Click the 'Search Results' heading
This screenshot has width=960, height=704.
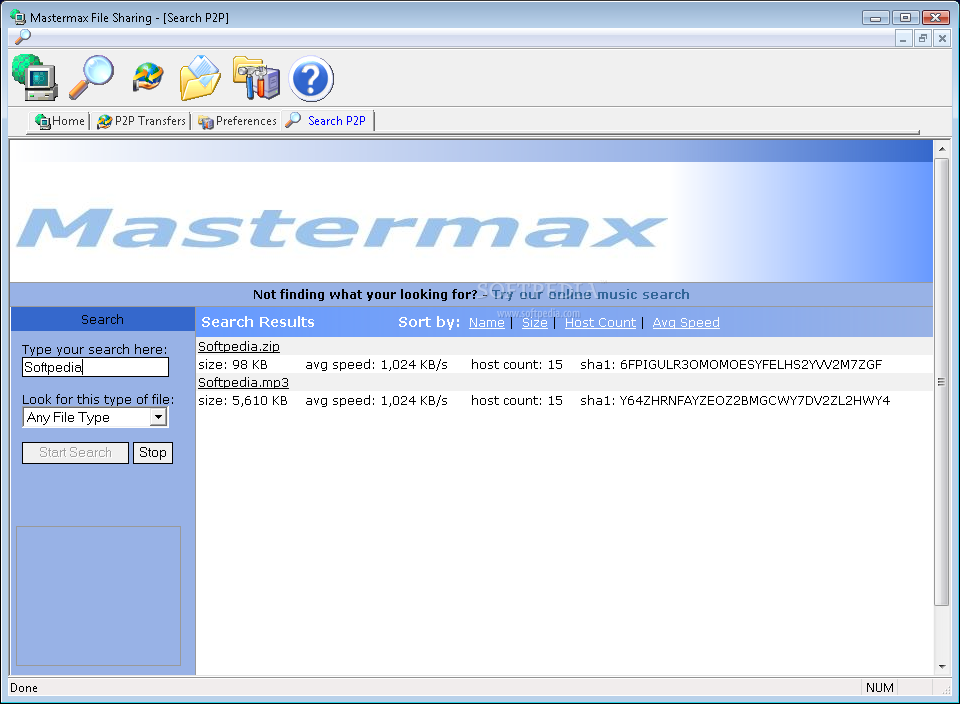tap(258, 322)
